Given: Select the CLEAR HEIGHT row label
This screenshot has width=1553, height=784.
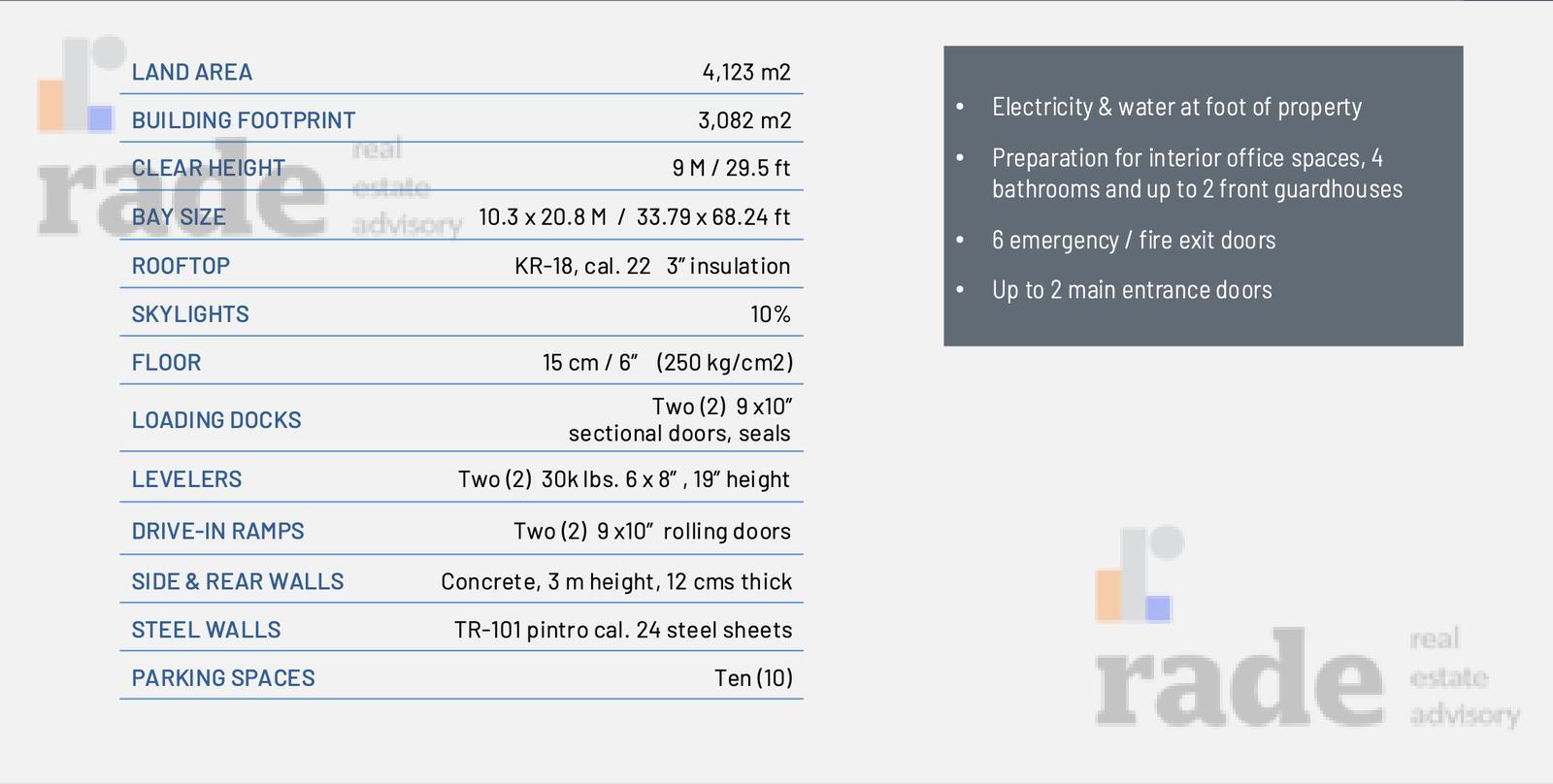Looking at the screenshot, I should [x=208, y=168].
